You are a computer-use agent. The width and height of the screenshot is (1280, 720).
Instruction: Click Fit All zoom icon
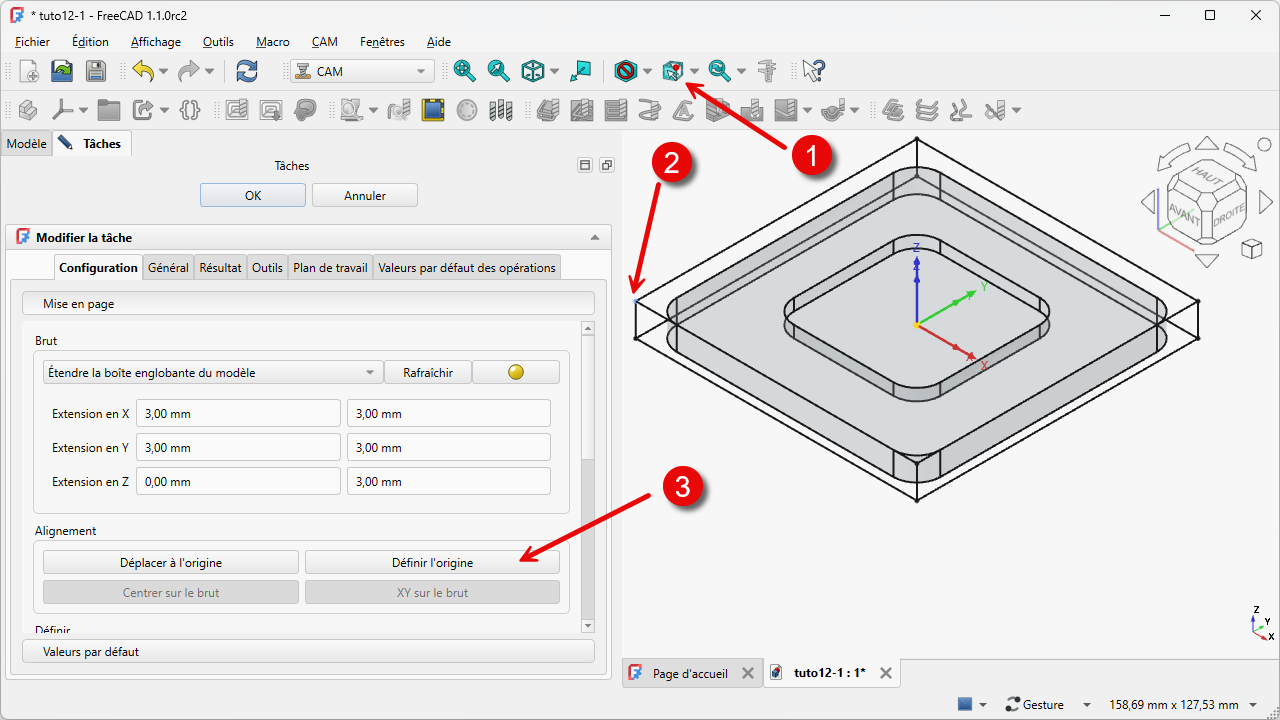coord(464,71)
